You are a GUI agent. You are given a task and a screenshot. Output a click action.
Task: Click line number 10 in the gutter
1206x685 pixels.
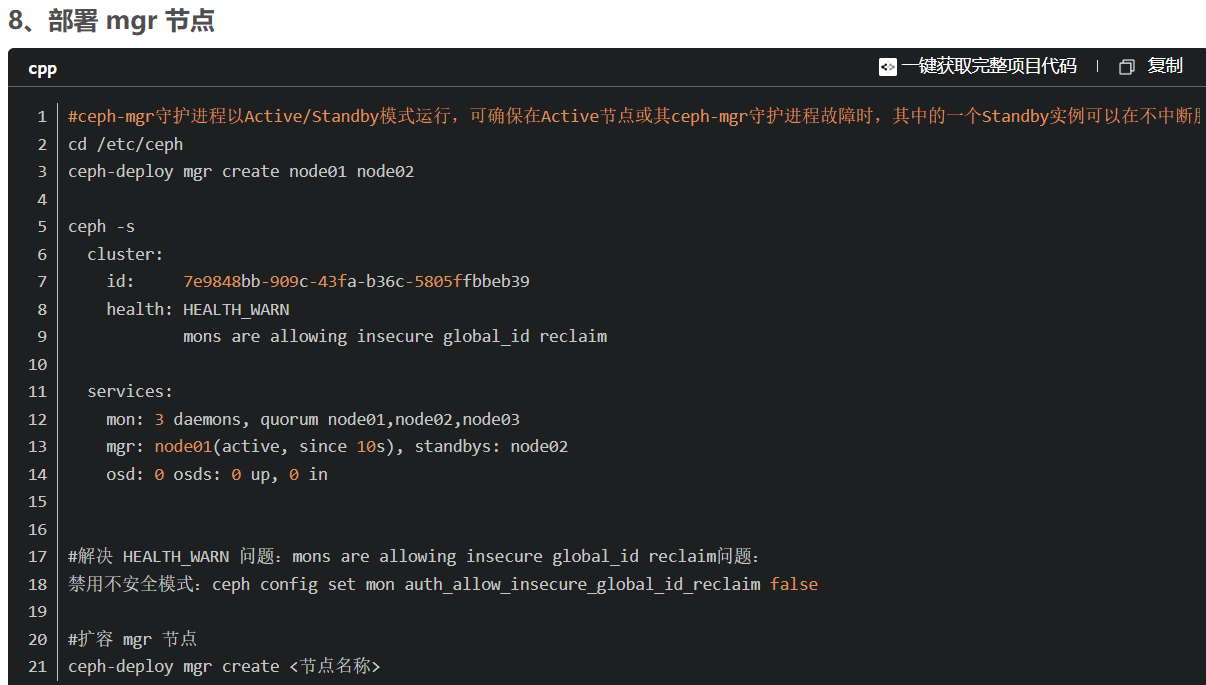(38, 364)
